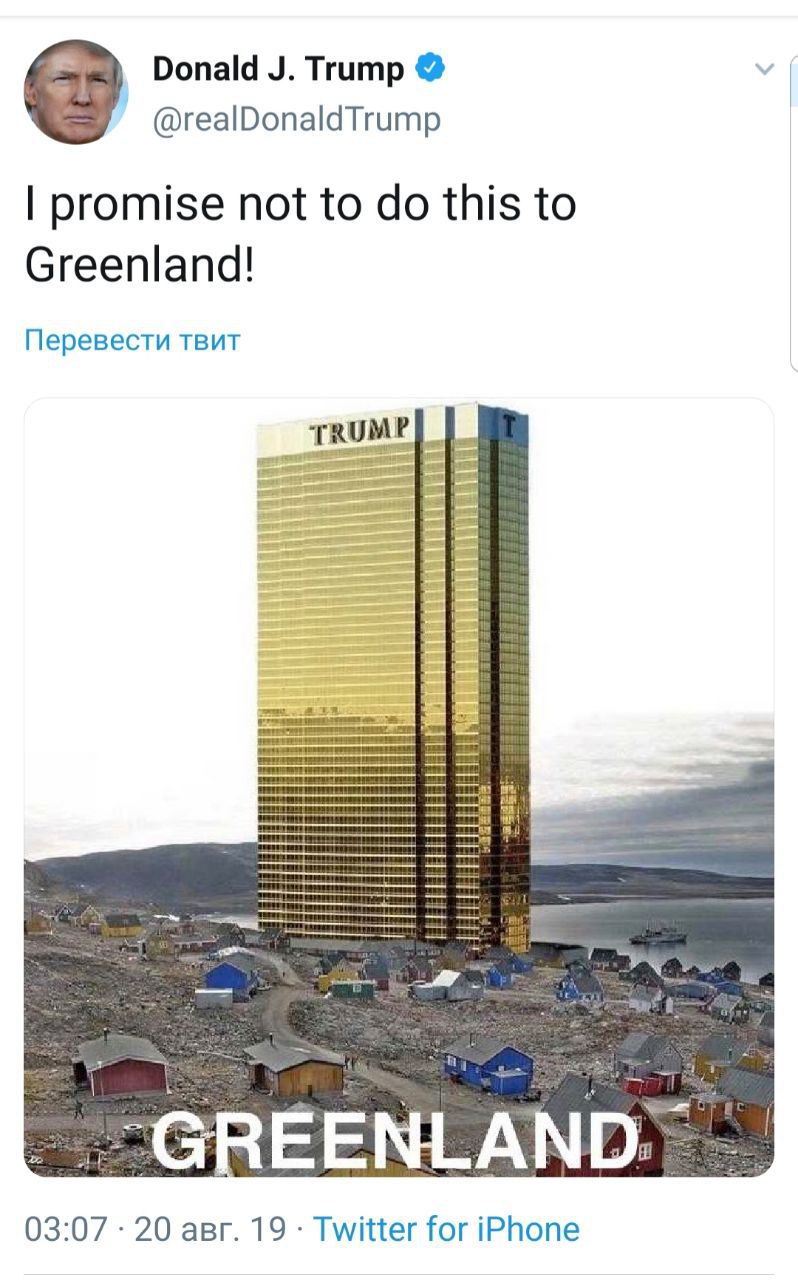Expand the tweet options chevron menu
The image size is (798, 1280).
tap(764, 69)
